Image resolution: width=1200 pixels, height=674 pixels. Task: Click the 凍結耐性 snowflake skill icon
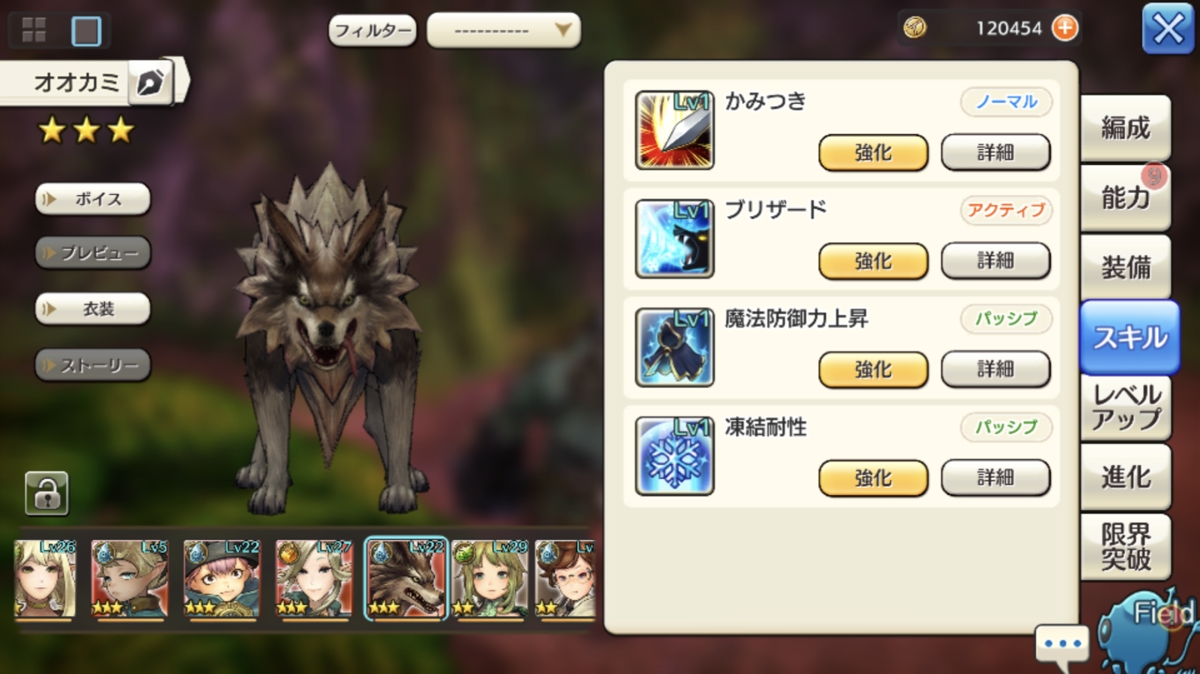point(675,455)
